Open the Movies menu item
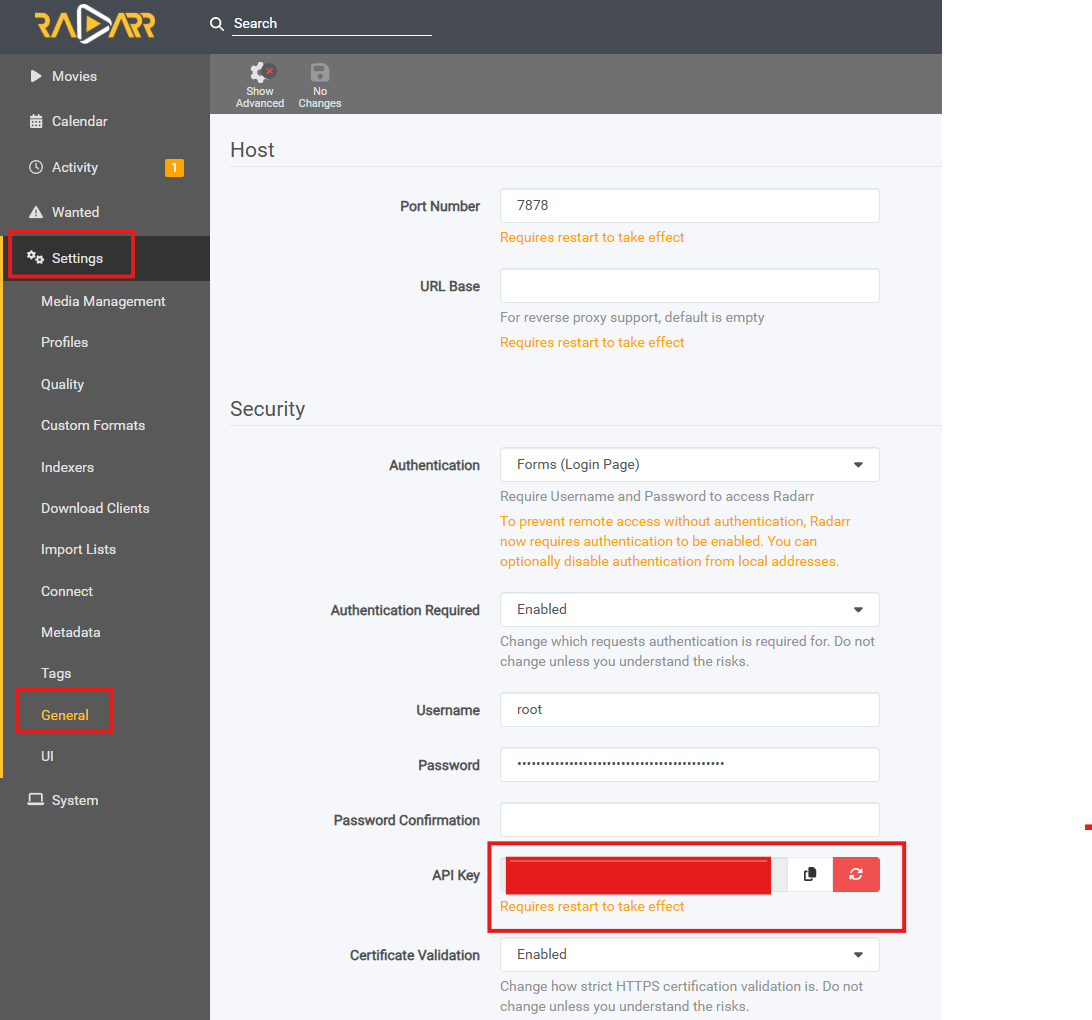The width and height of the screenshot is (1092, 1020). coord(74,76)
